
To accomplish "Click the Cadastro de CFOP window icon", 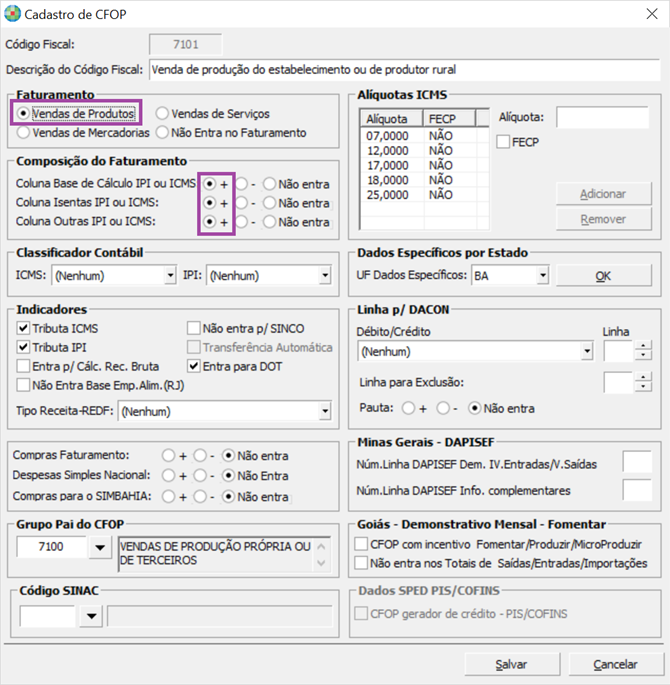I will tap(12, 14).
